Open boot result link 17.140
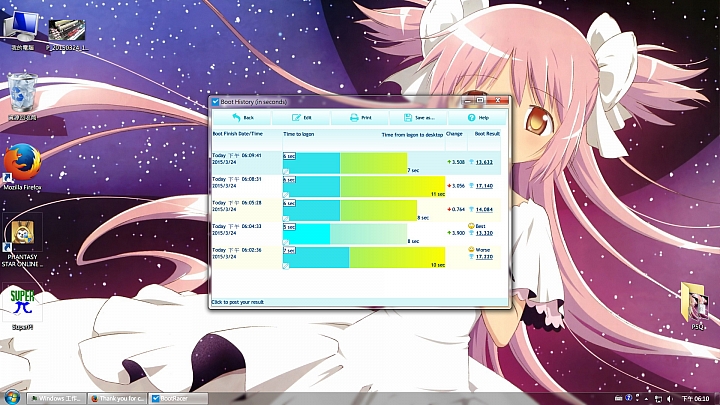The height and width of the screenshot is (405, 720). click(484, 186)
